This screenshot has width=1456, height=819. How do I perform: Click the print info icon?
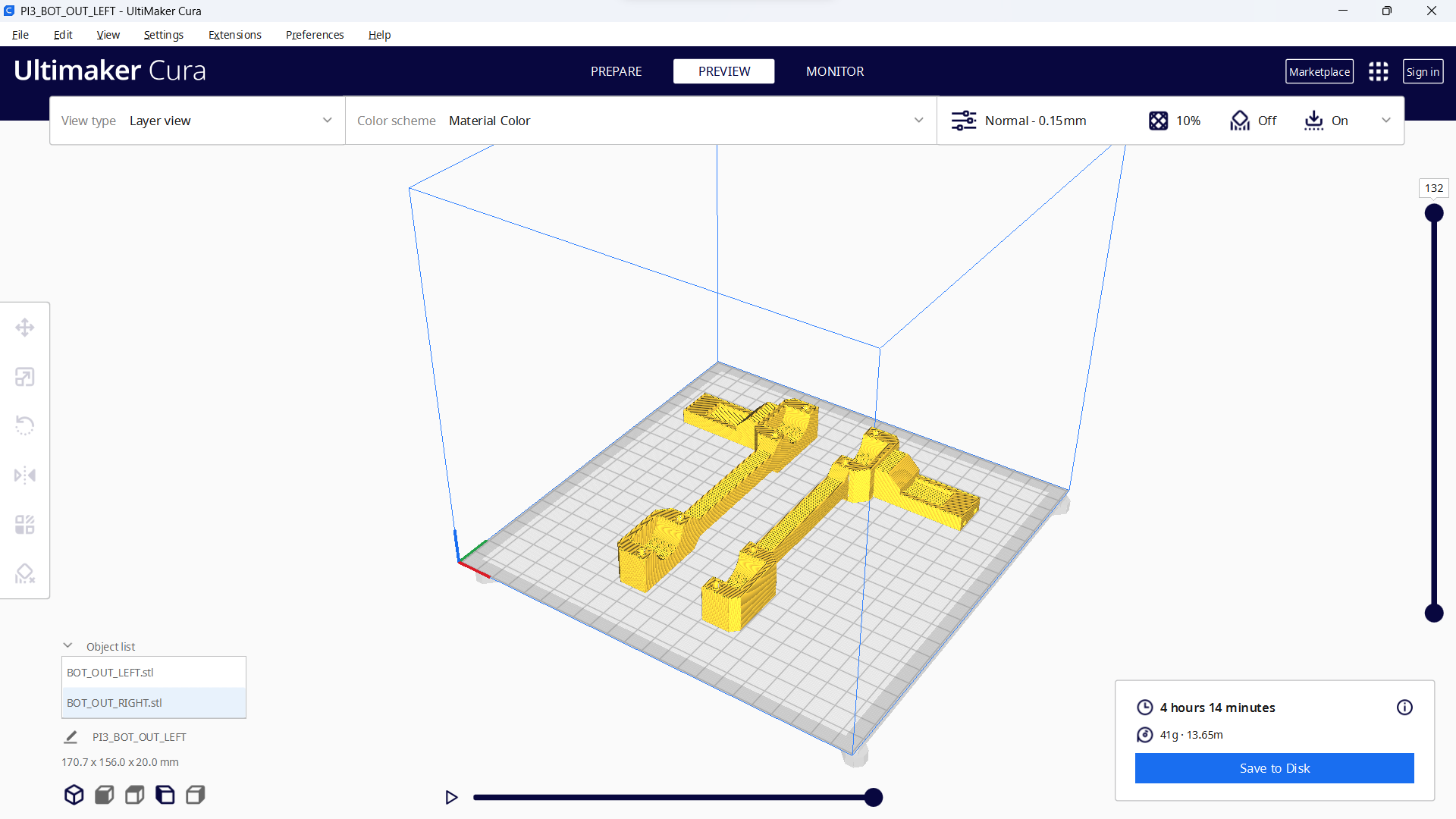[1404, 708]
